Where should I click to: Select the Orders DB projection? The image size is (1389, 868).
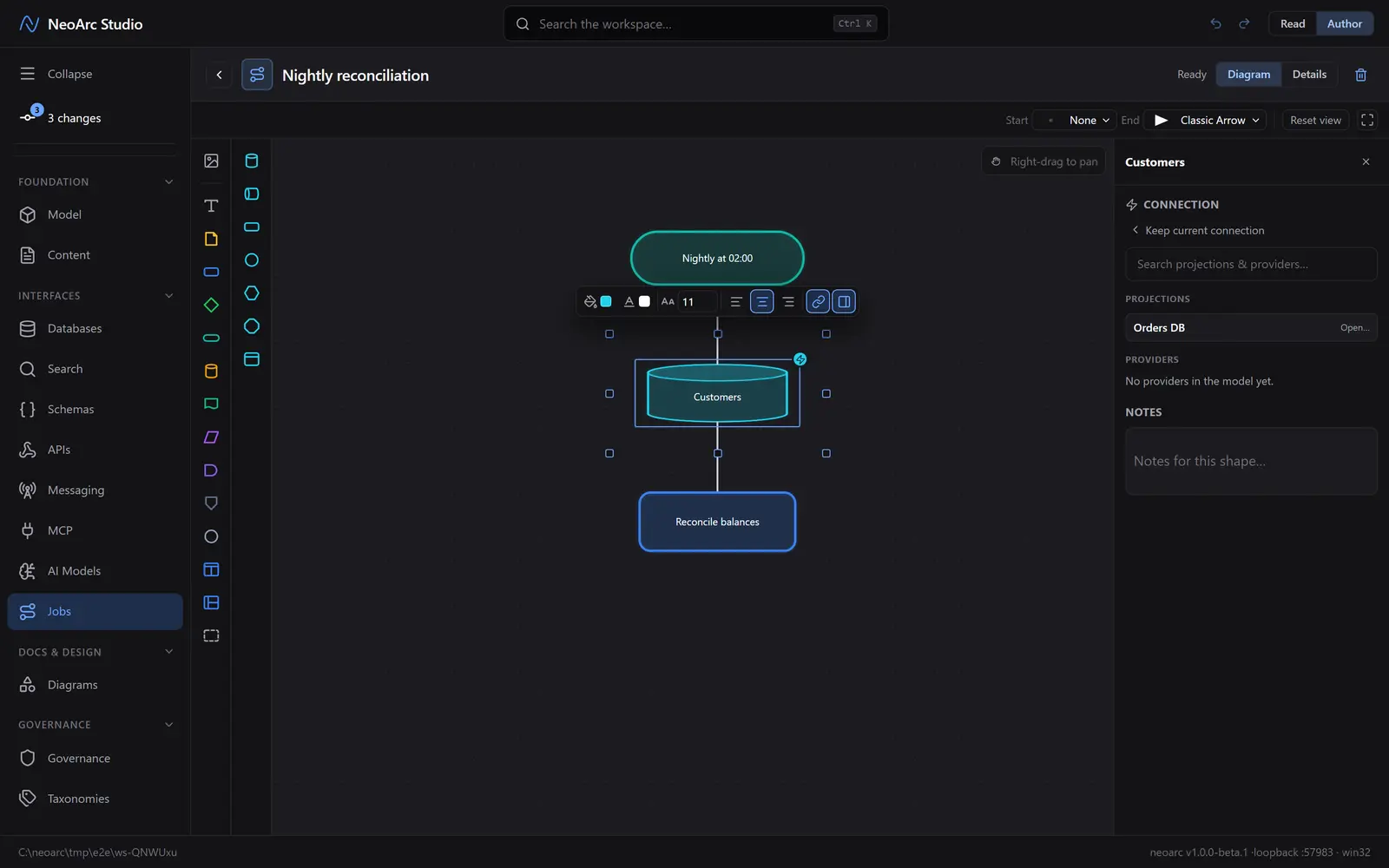coord(1251,327)
